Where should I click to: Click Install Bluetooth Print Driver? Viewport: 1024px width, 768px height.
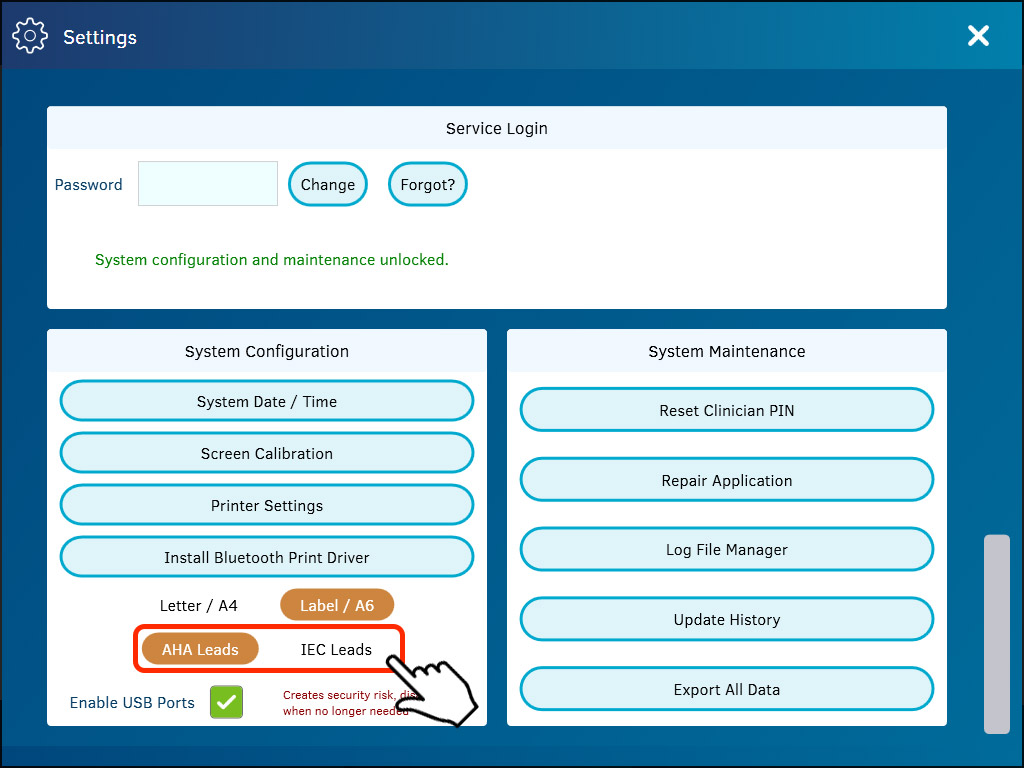267,558
